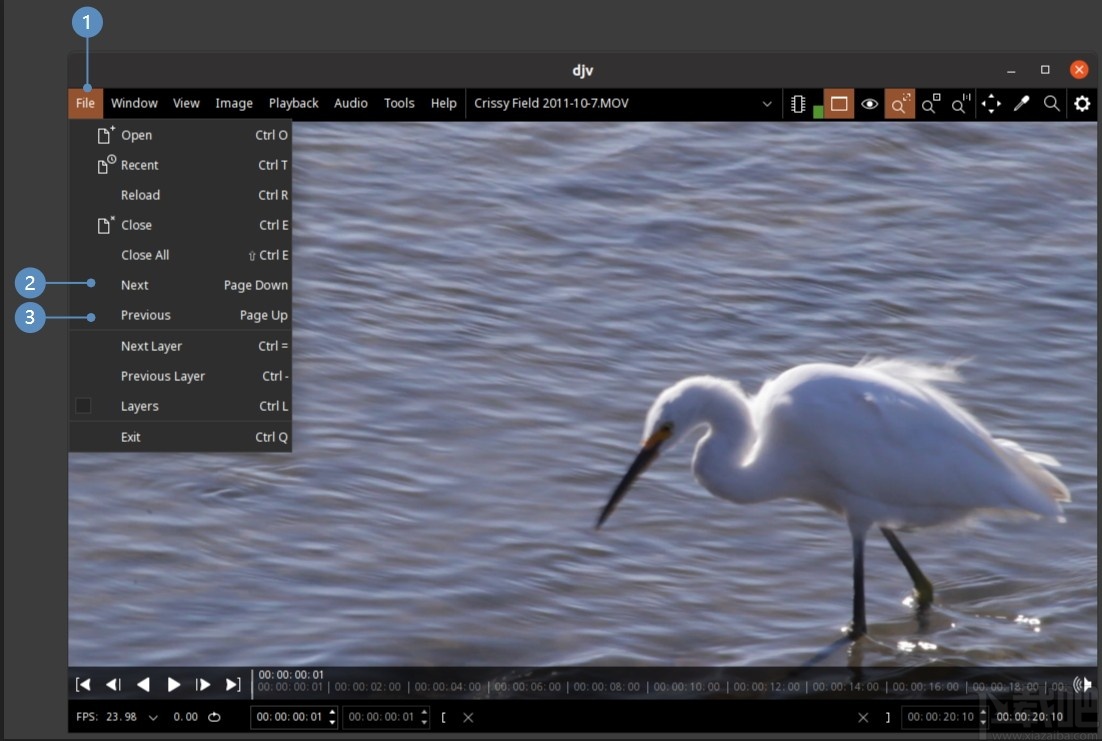The height and width of the screenshot is (741, 1102).
Task: Click Exit in the File menu
Action: pos(131,437)
